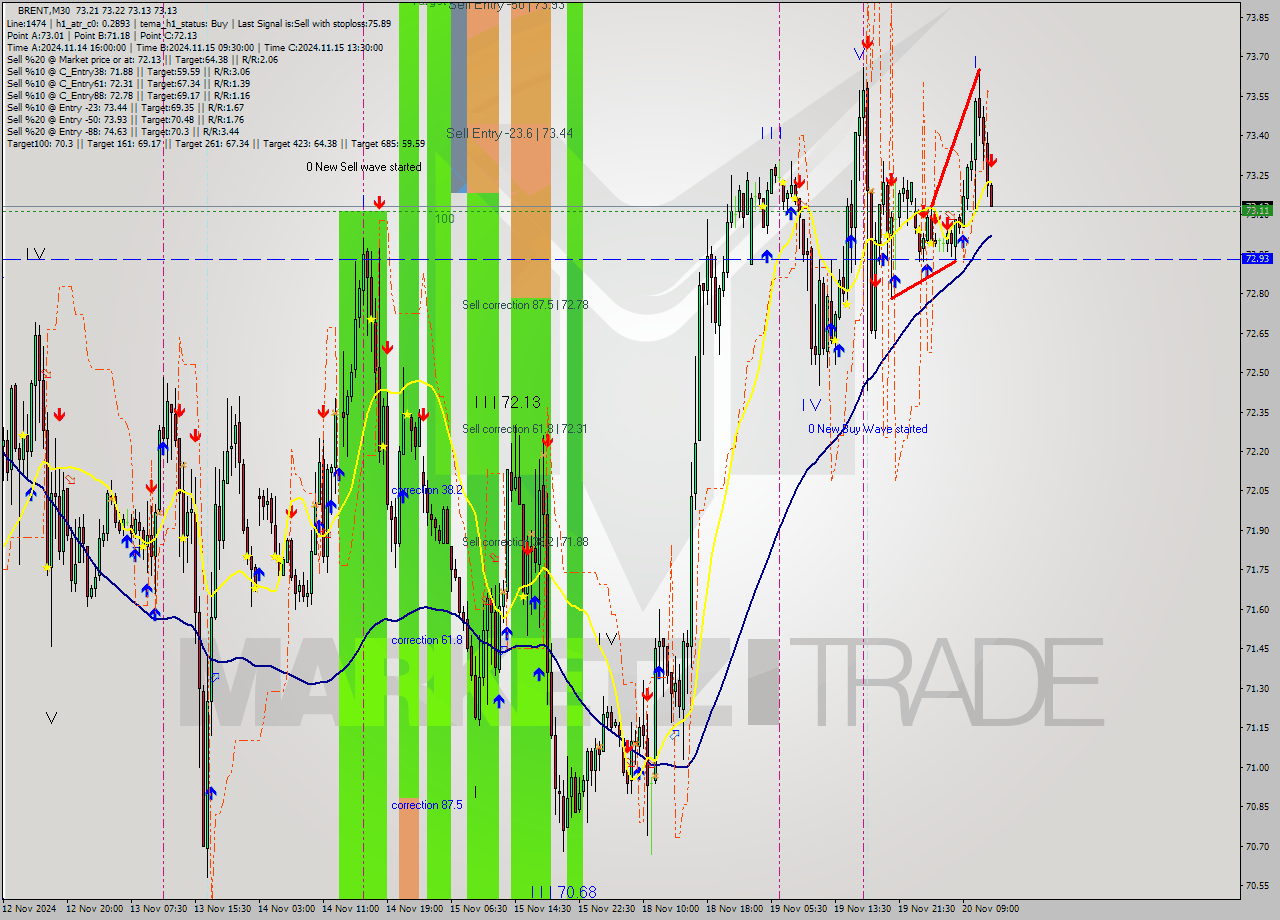
Task: Click the '15 Nov 06:30' time axis label
Action: [478, 909]
